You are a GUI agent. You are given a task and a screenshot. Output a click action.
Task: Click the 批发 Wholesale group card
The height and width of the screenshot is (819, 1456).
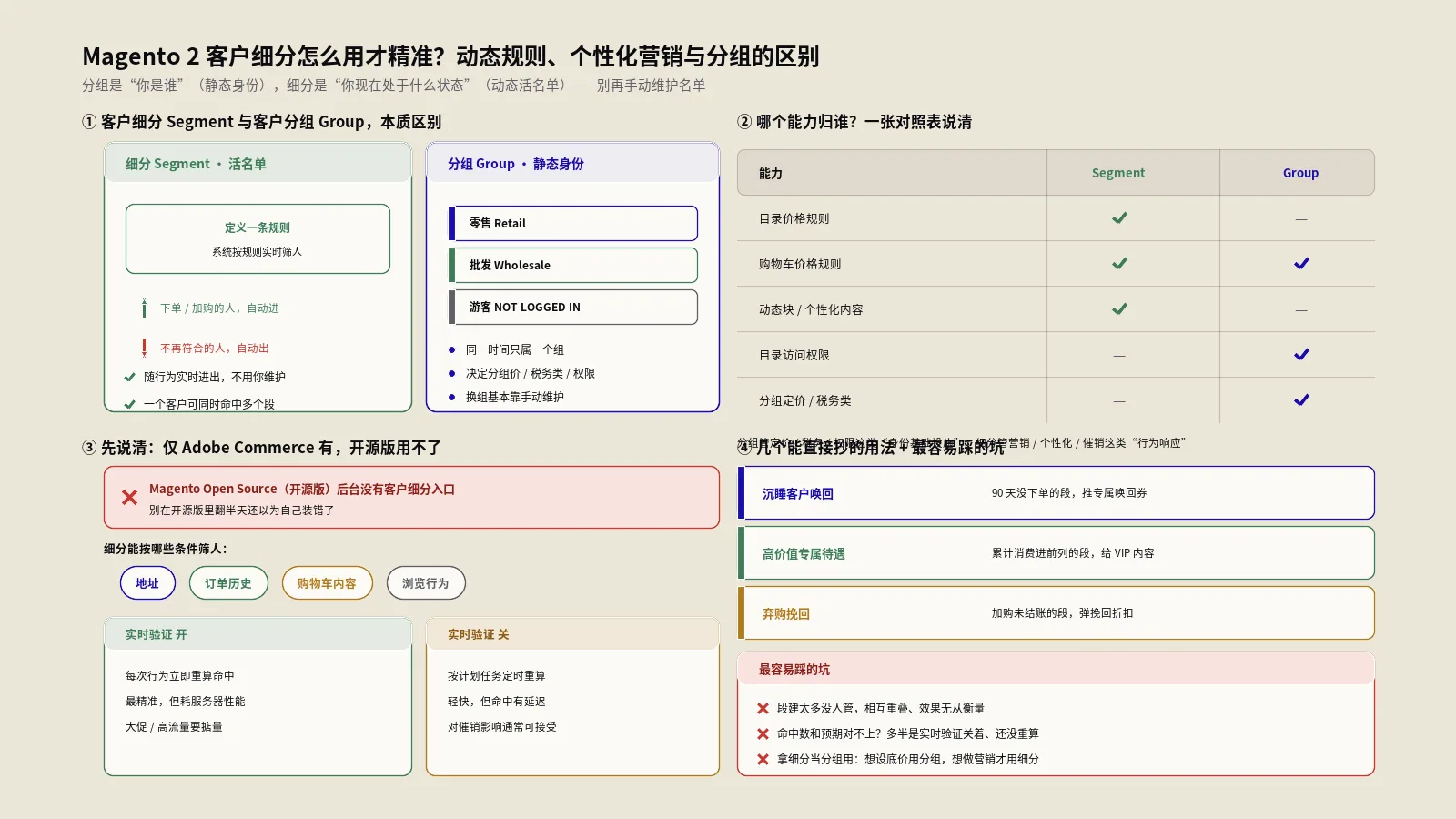(573, 265)
